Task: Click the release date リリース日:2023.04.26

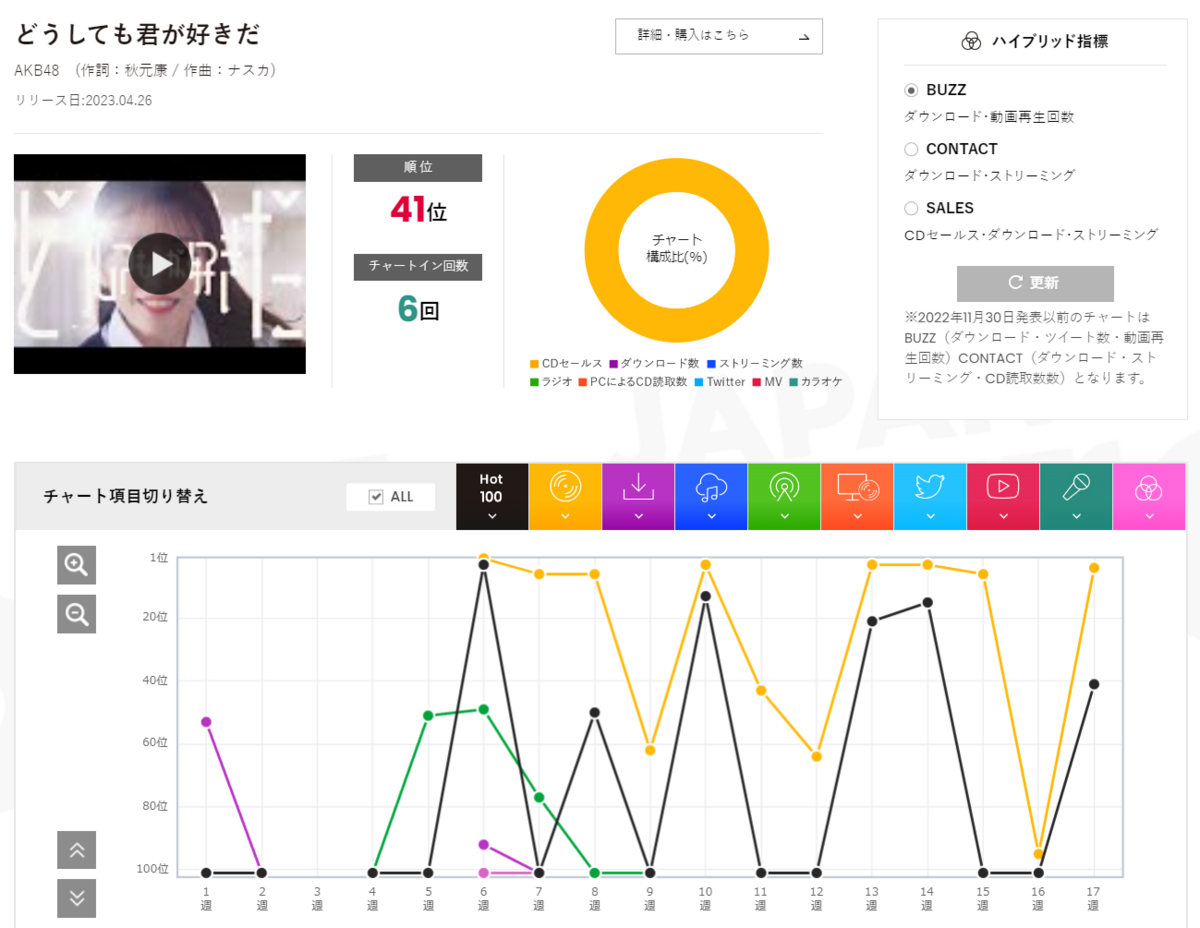Action: 83,100
